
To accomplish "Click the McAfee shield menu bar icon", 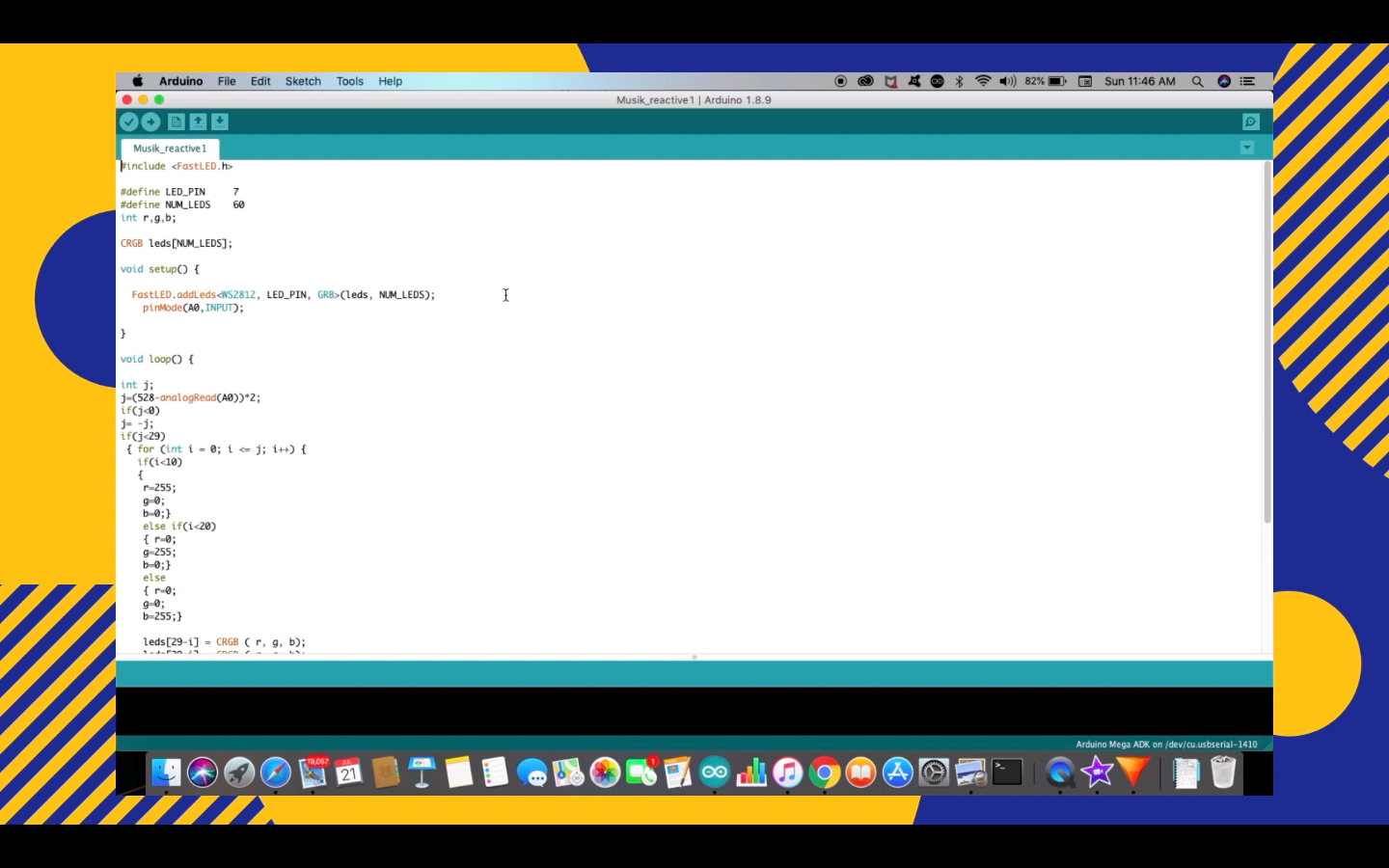I will pyautogui.click(x=890, y=81).
